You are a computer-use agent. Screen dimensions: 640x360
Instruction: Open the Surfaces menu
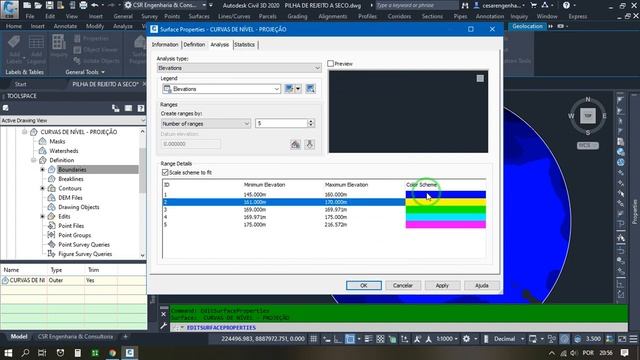(199, 16)
